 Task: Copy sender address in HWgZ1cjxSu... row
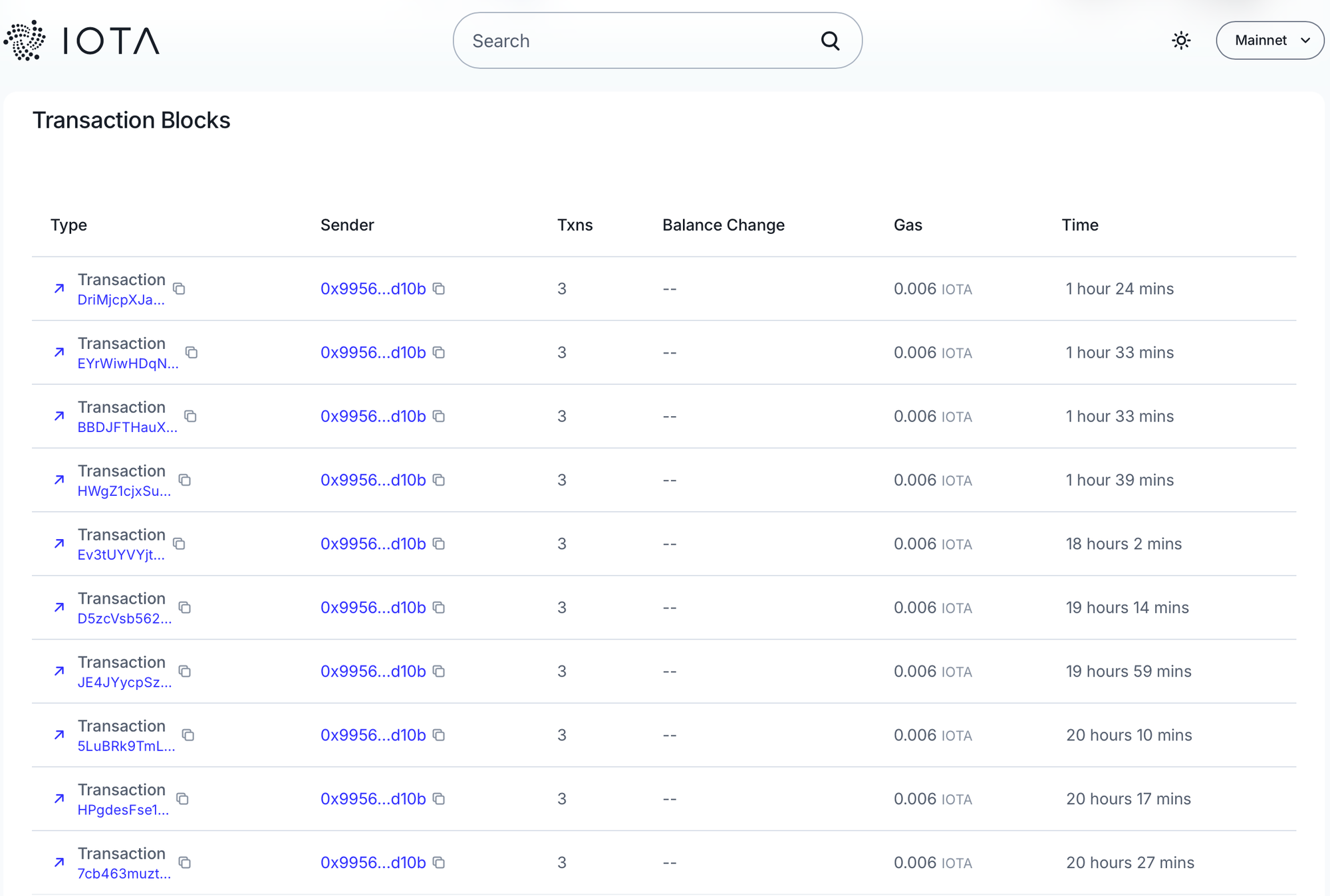[x=439, y=480]
